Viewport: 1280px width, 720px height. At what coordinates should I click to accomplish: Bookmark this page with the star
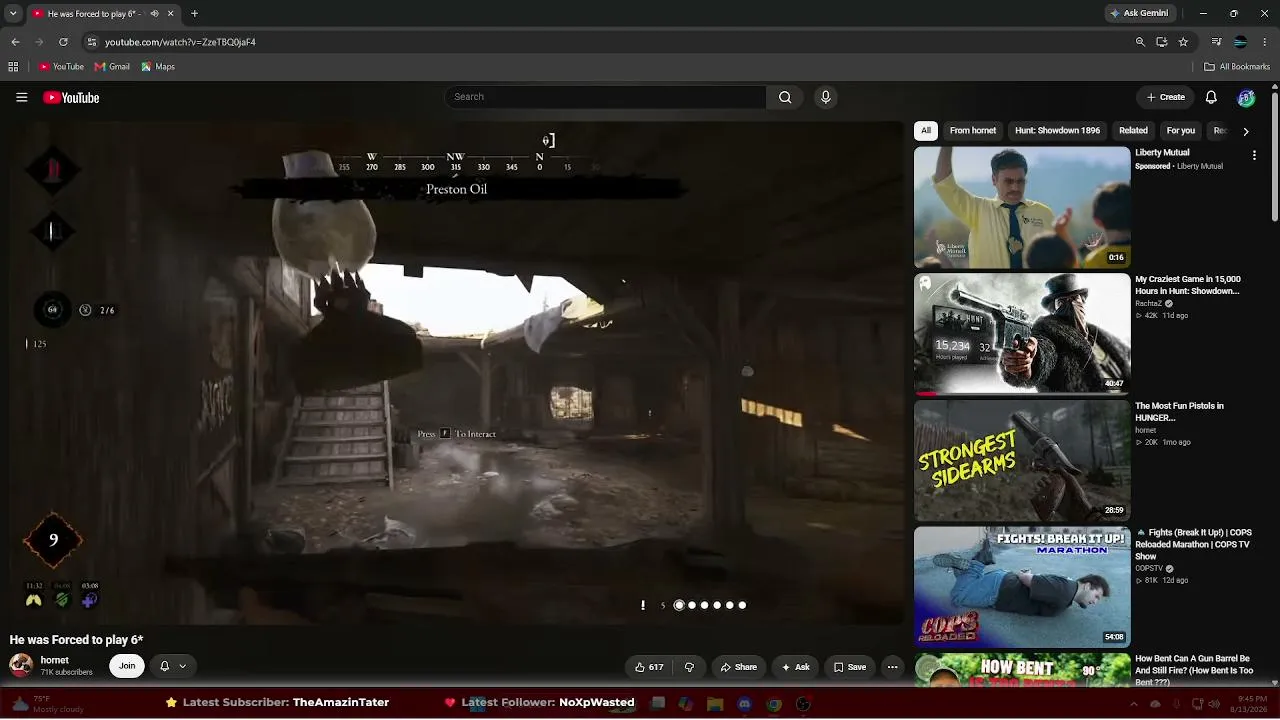[x=1183, y=42]
